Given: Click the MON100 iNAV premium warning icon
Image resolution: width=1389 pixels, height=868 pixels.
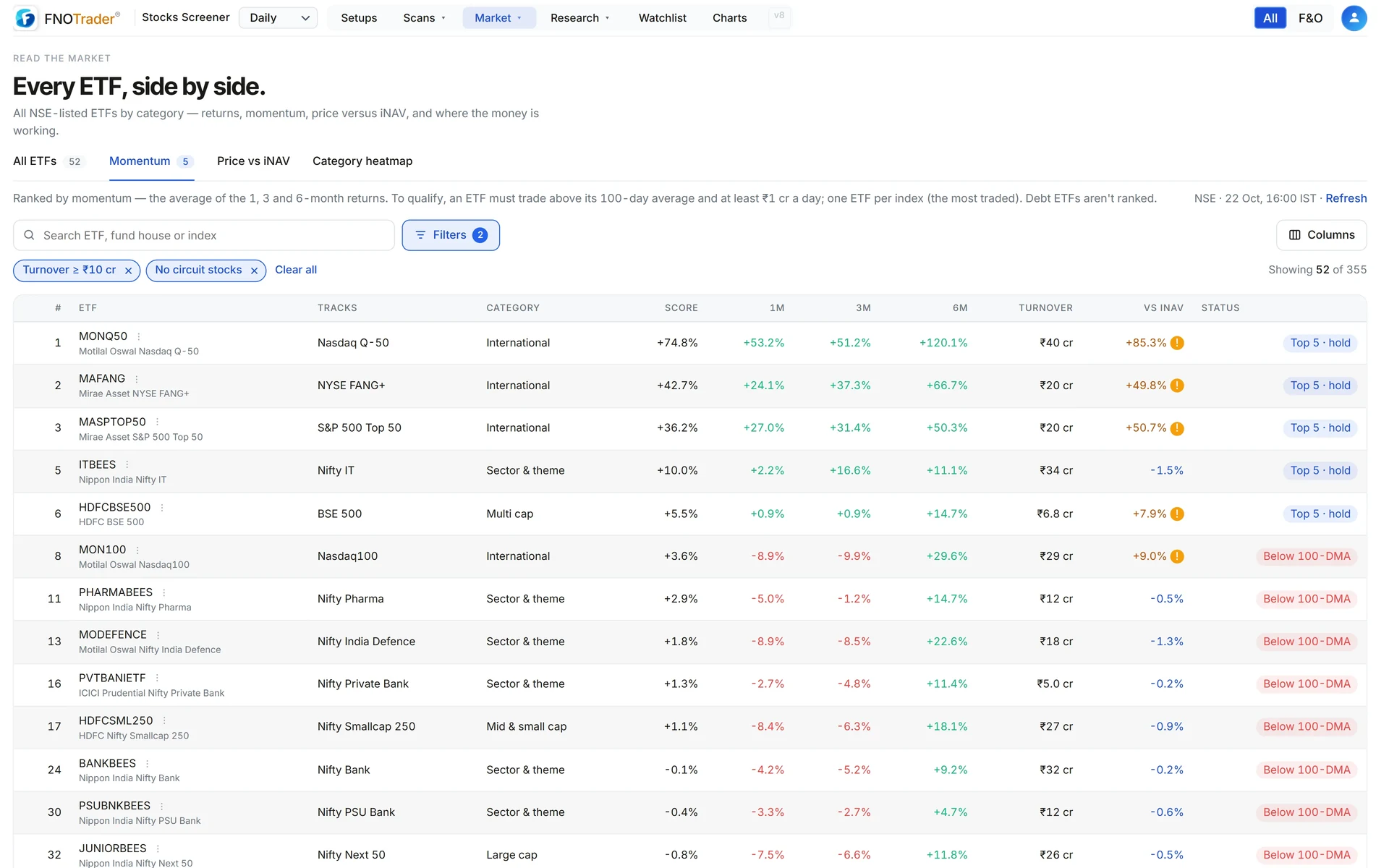Looking at the screenshot, I should point(1177,556).
